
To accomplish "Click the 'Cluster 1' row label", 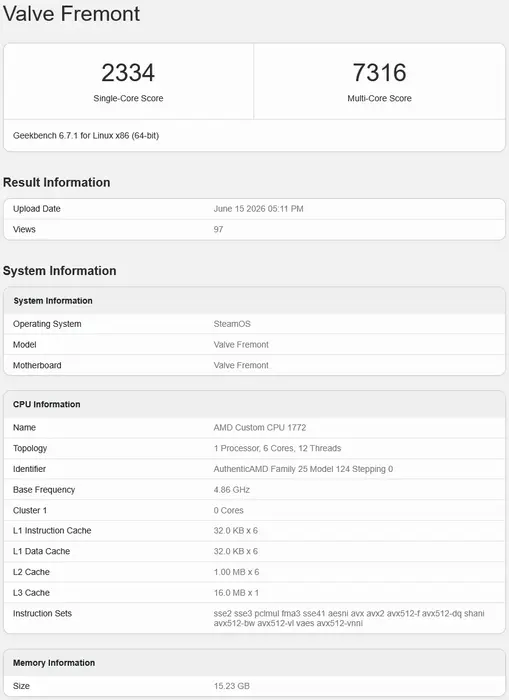I will pyautogui.click(x=30, y=510).
